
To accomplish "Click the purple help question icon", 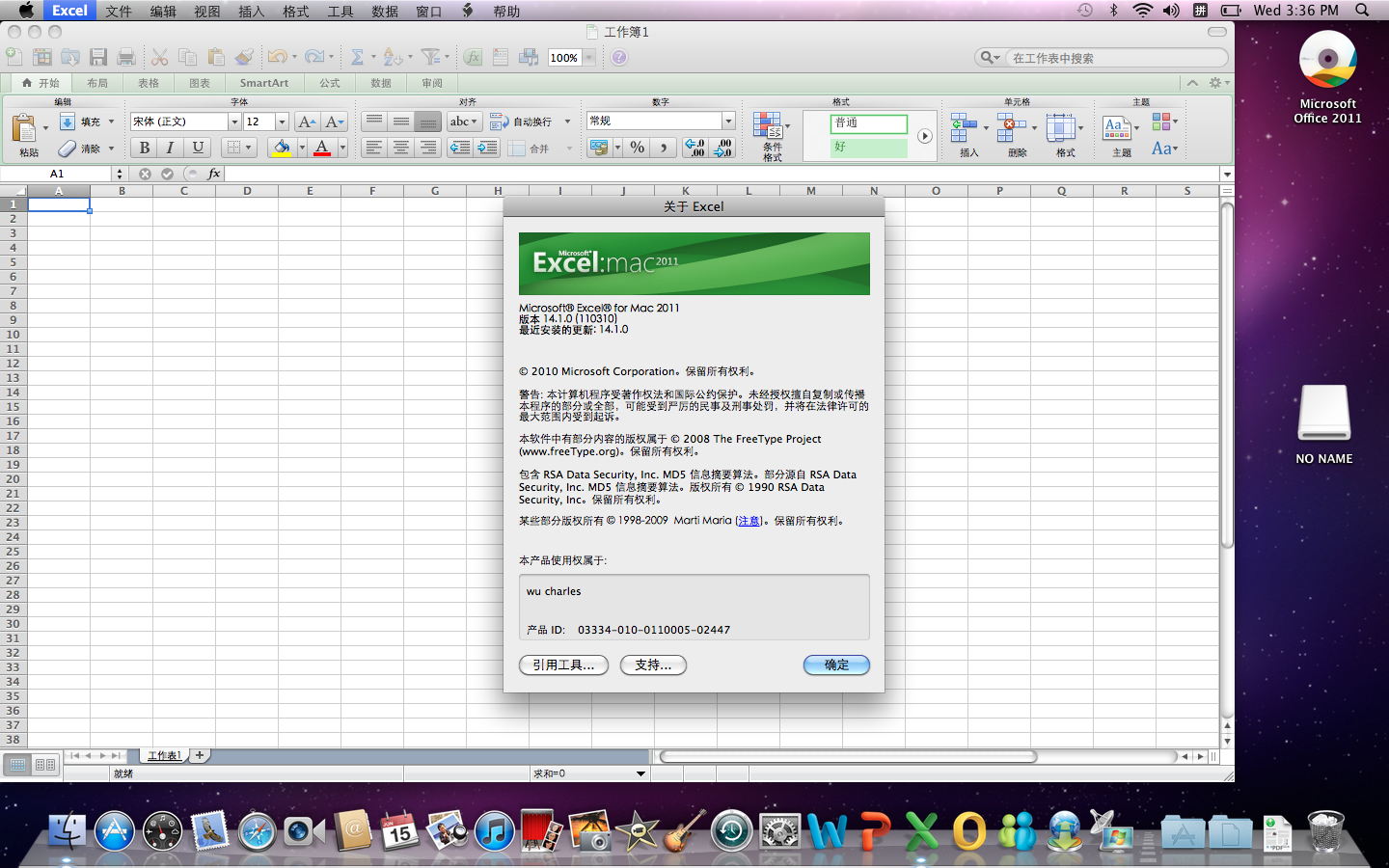I will (619, 58).
